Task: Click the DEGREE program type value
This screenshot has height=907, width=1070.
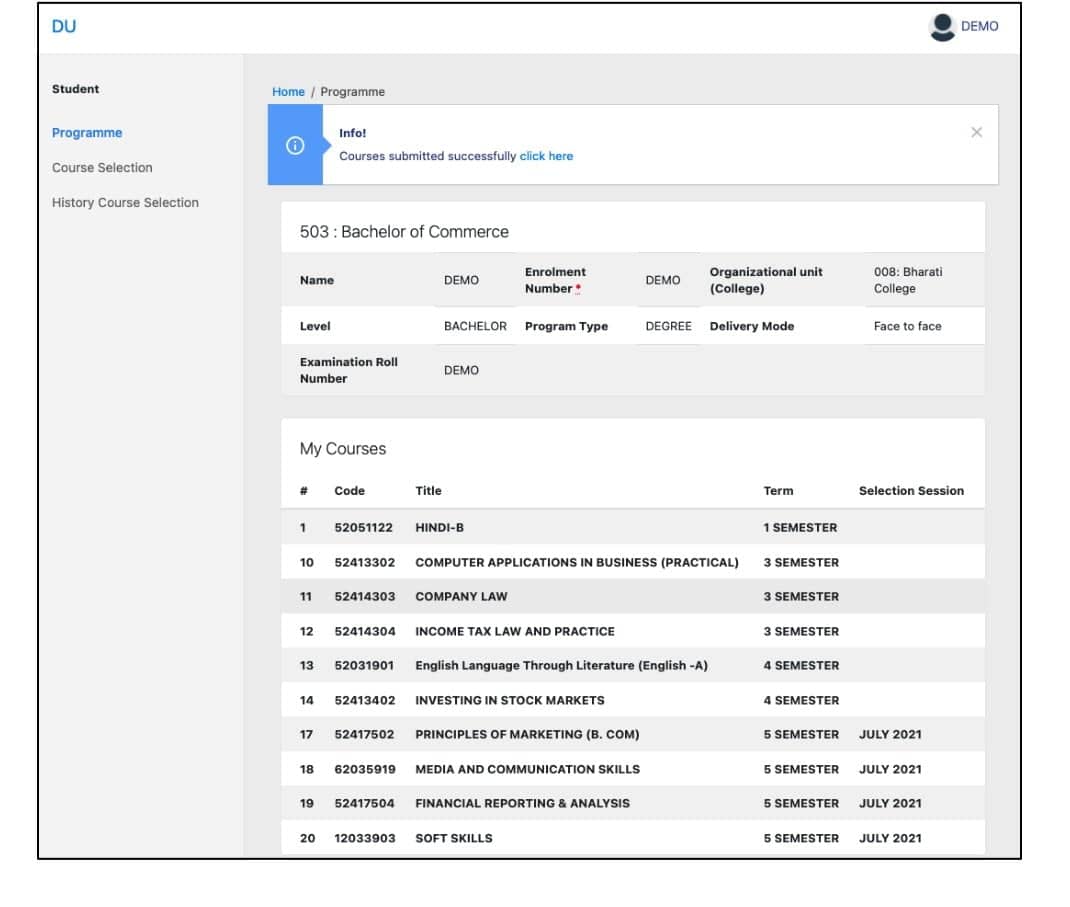Action: pyautogui.click(x=669, y=327)
